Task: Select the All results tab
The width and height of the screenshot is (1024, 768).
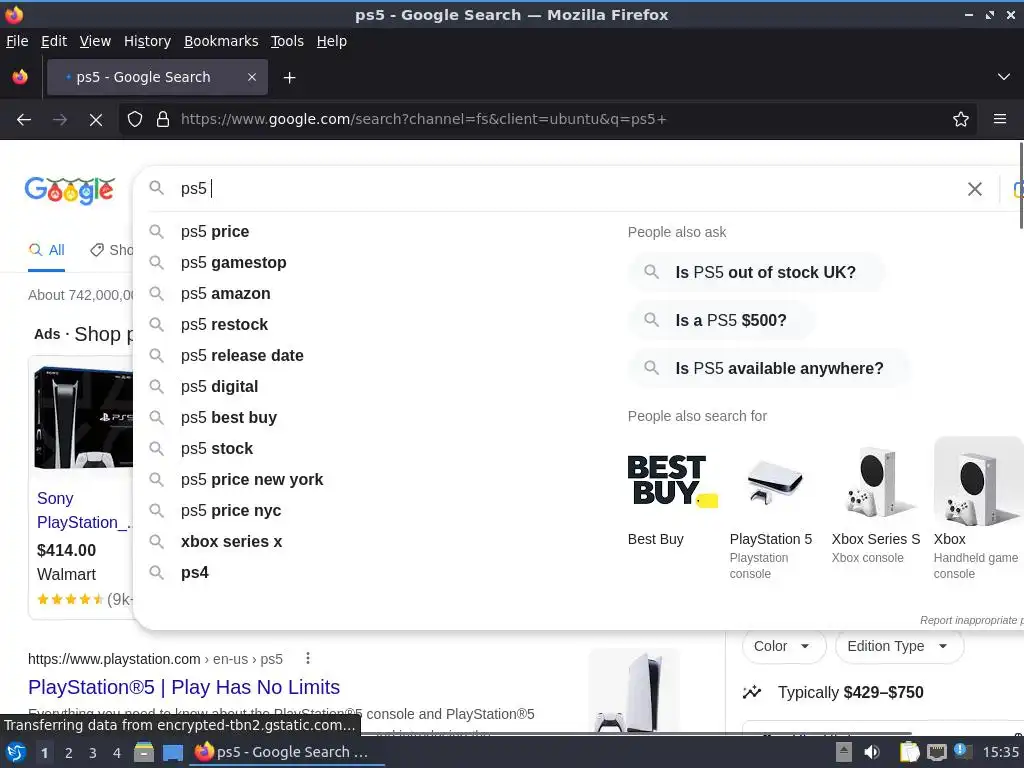Action: (x=46, y=250)
